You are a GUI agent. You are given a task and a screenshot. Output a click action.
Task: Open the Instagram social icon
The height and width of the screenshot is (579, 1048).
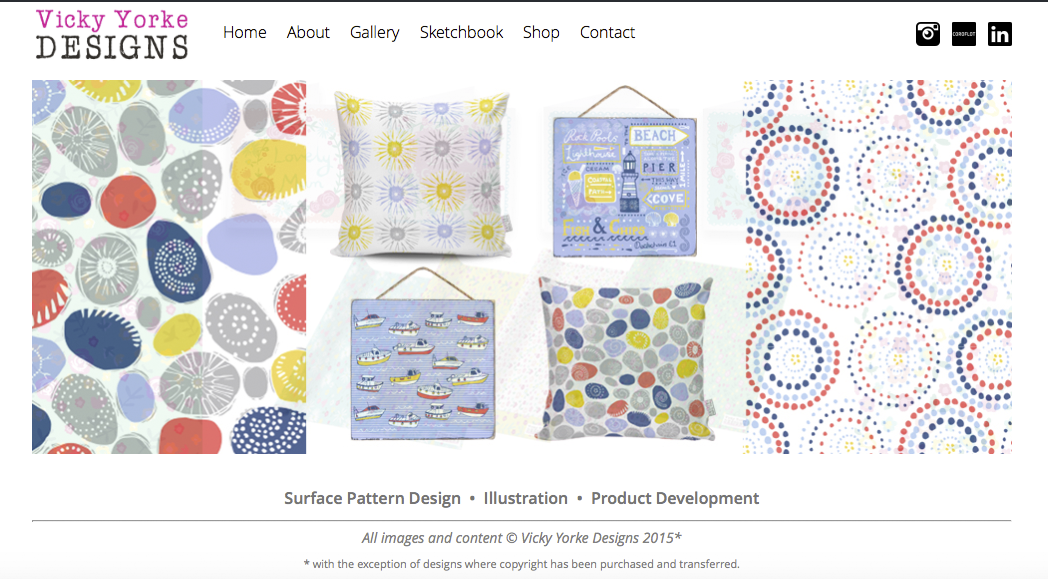point(928,33)
